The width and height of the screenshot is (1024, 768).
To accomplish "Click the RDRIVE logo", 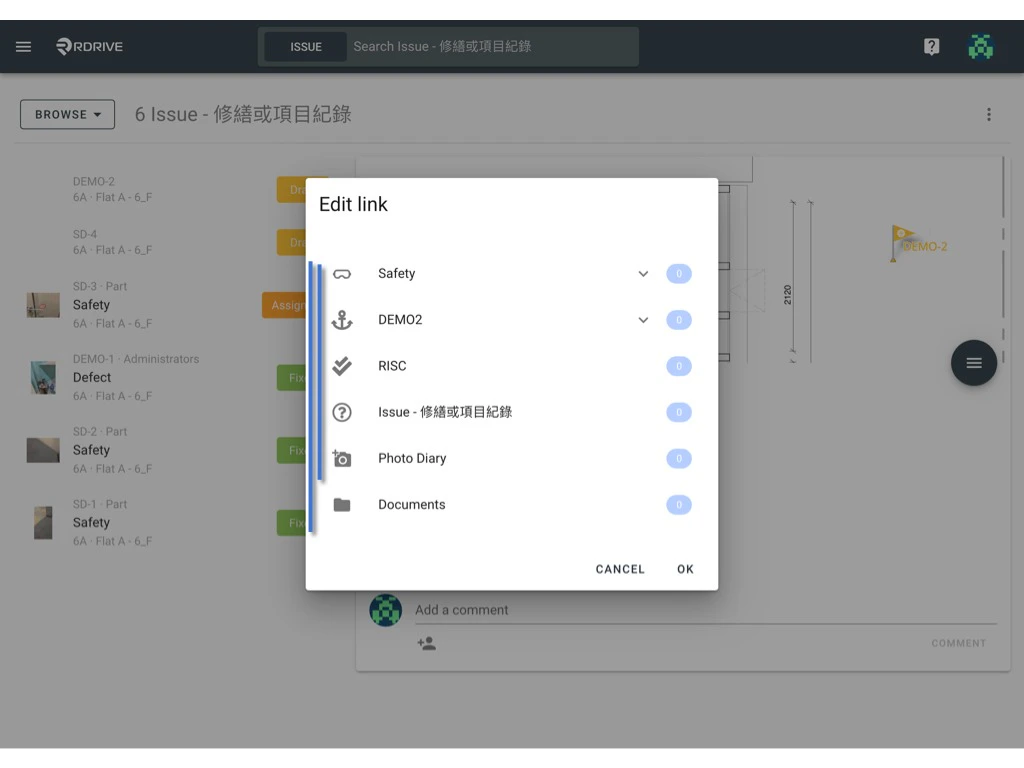I will click(x=88, y=46).
